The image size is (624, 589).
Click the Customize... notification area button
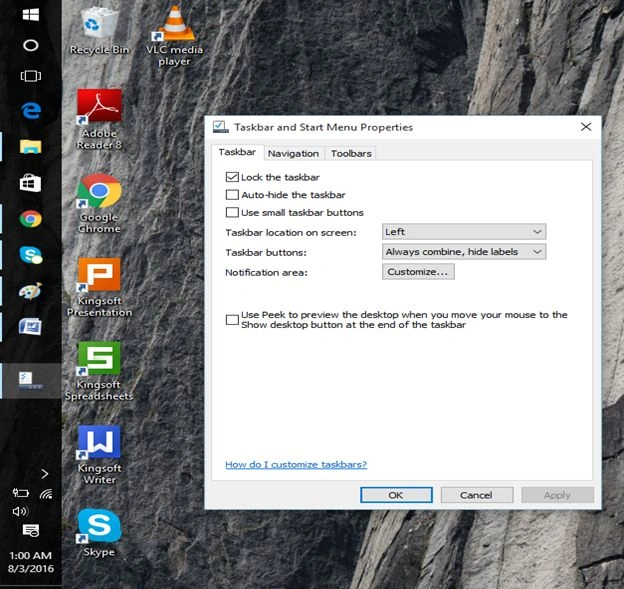tap(418, 272)
